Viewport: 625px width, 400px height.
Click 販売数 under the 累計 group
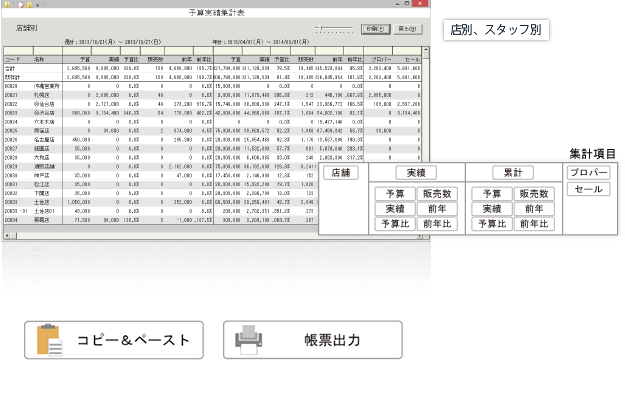pyautogui.click(x=536, y=194)
